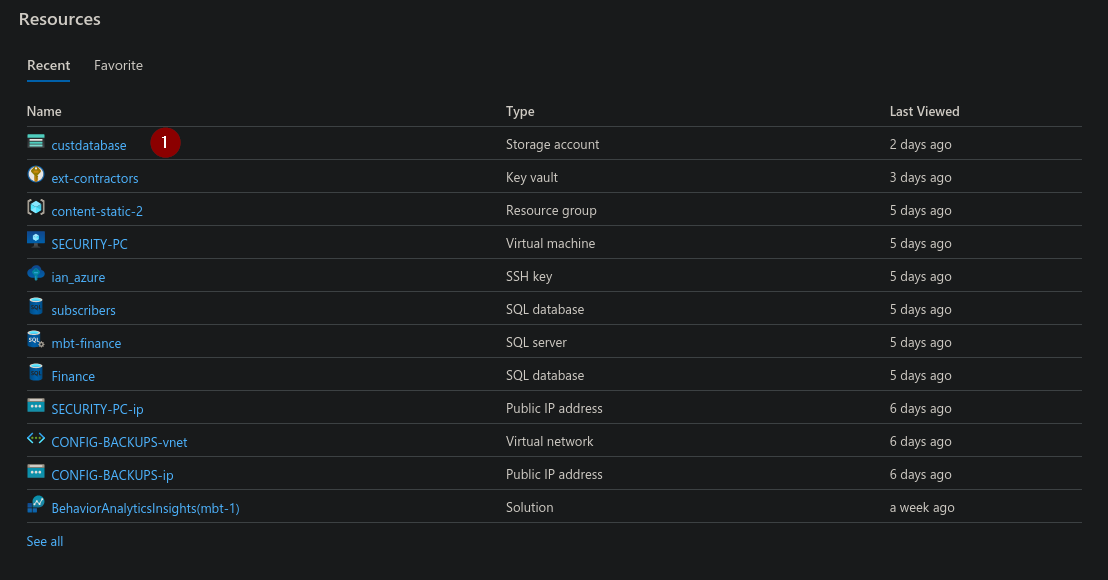The height and width of the screenshot is (580, 1108).
Task: Click the Virtual network icon beside CONFIG-BACKUPS-vnet
Action: 36,441
